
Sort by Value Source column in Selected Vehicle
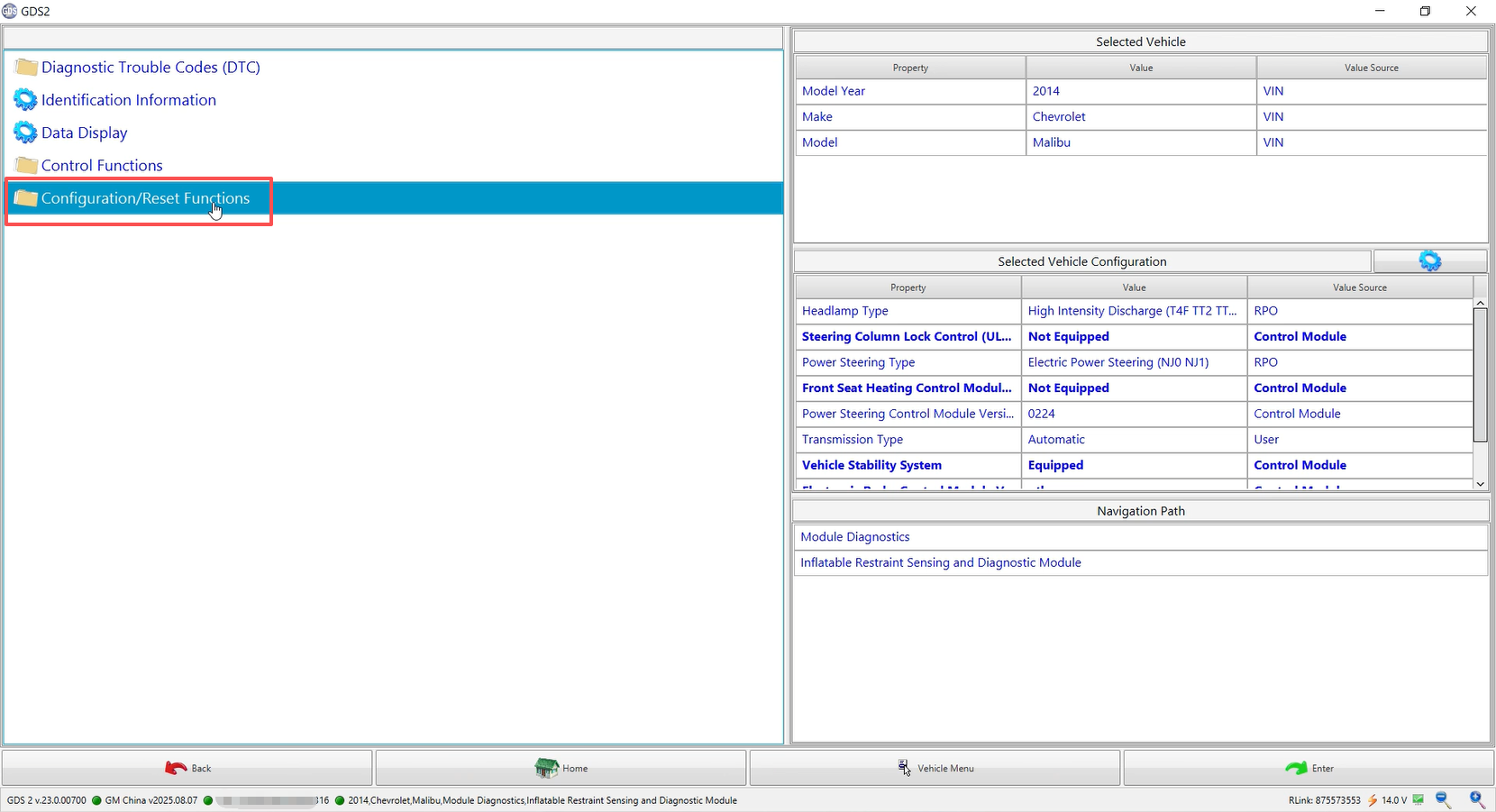coord(1371,68)
